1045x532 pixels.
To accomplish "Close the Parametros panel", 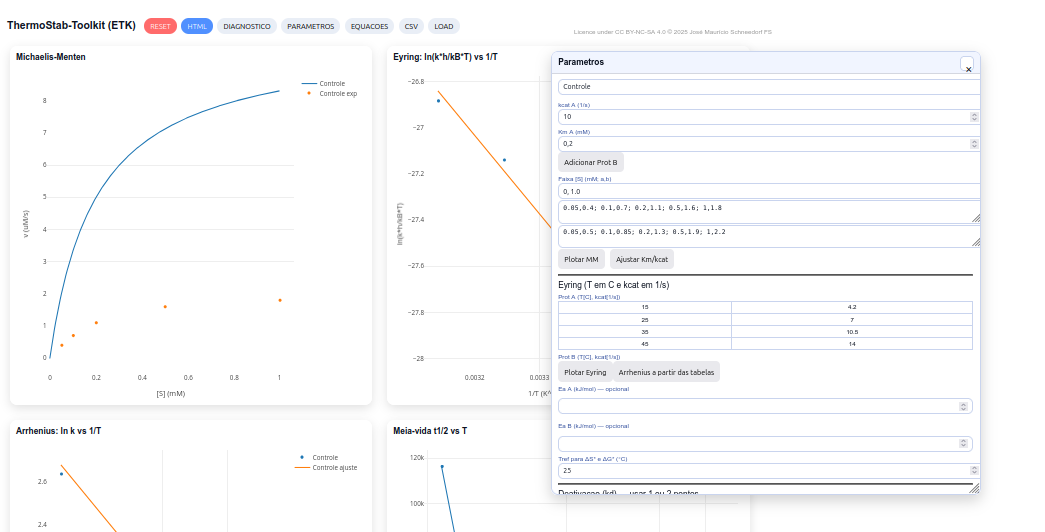I will tap(967, 65).
